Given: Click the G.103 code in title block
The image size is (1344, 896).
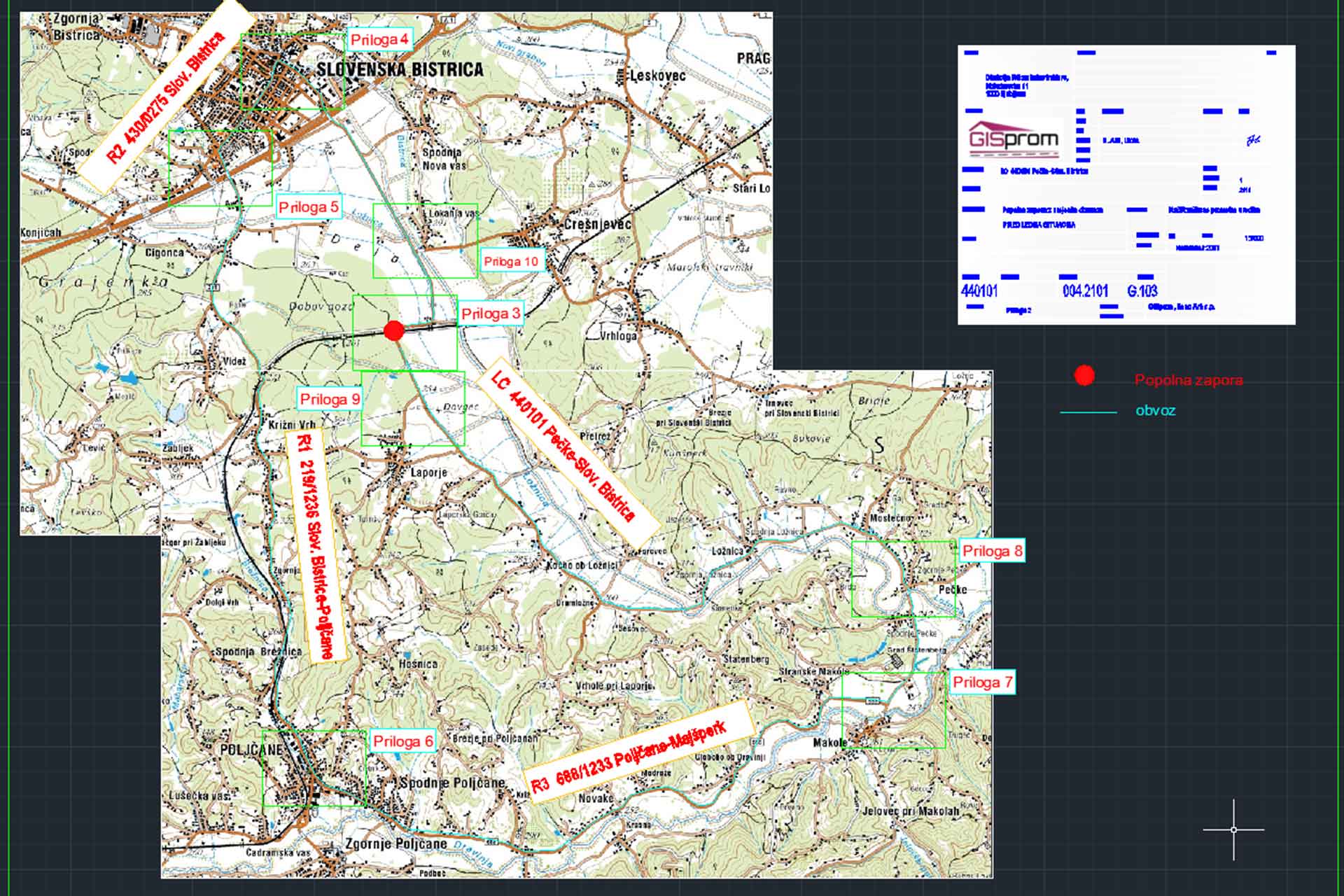Looking at the screenshot, I should point(1142,290).
